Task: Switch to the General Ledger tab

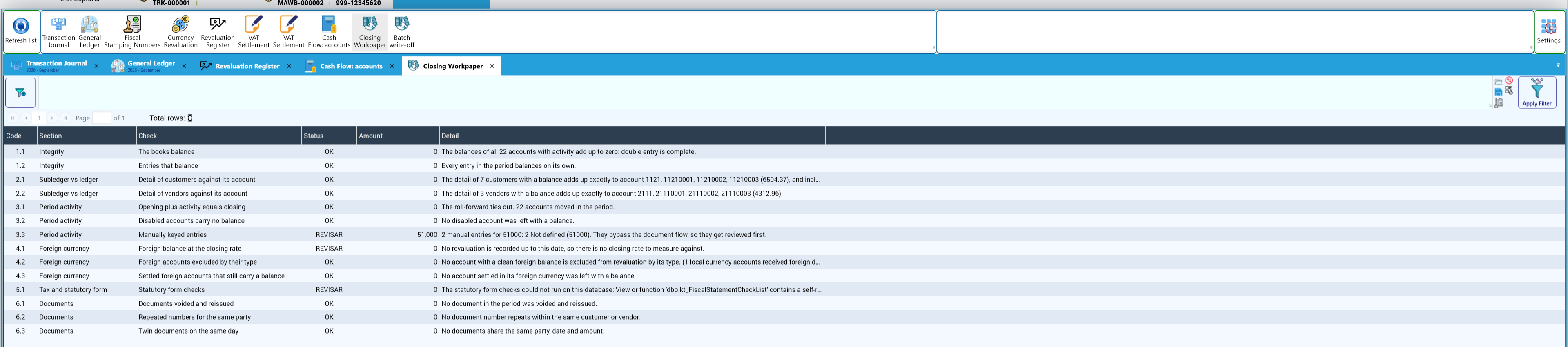Action: [151, 66]
